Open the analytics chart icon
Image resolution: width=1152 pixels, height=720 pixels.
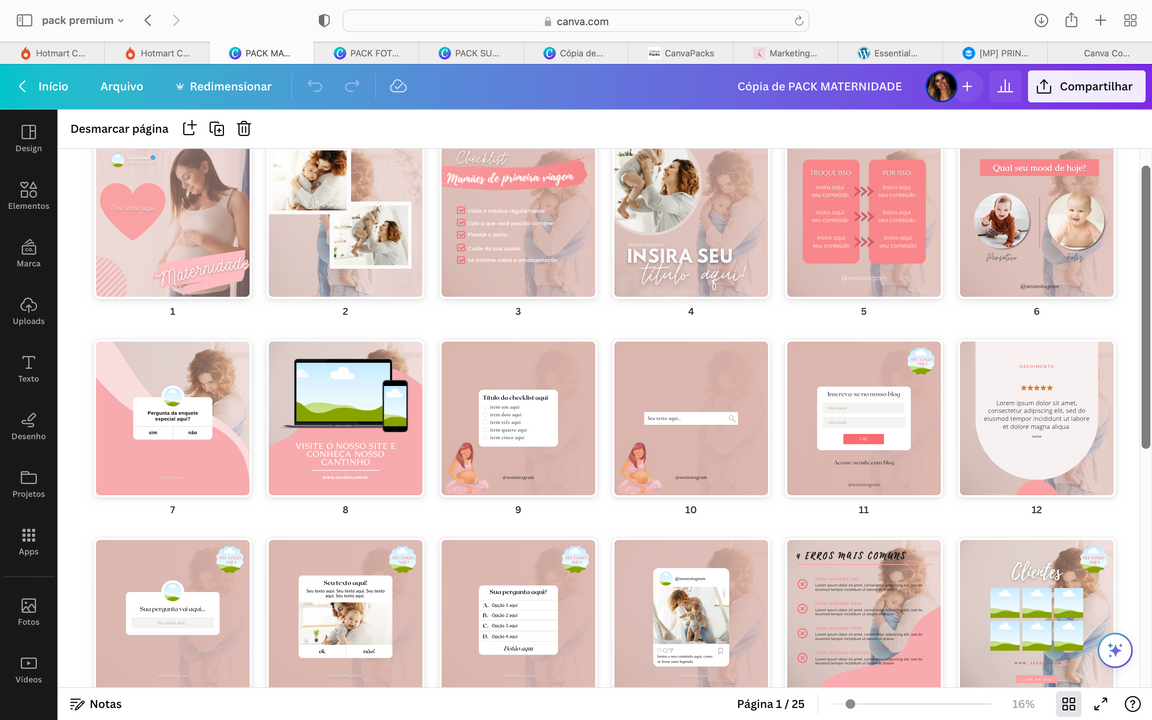1005,87
